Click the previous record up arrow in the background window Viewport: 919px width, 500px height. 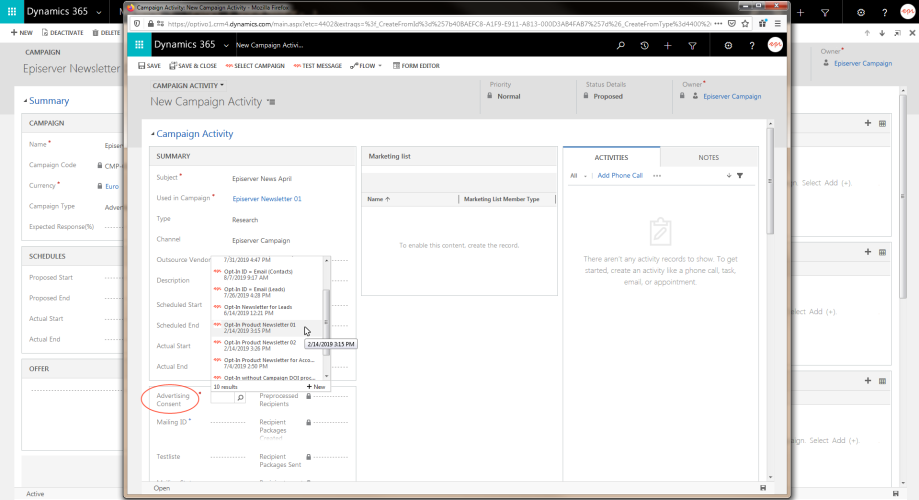point(867,33)
